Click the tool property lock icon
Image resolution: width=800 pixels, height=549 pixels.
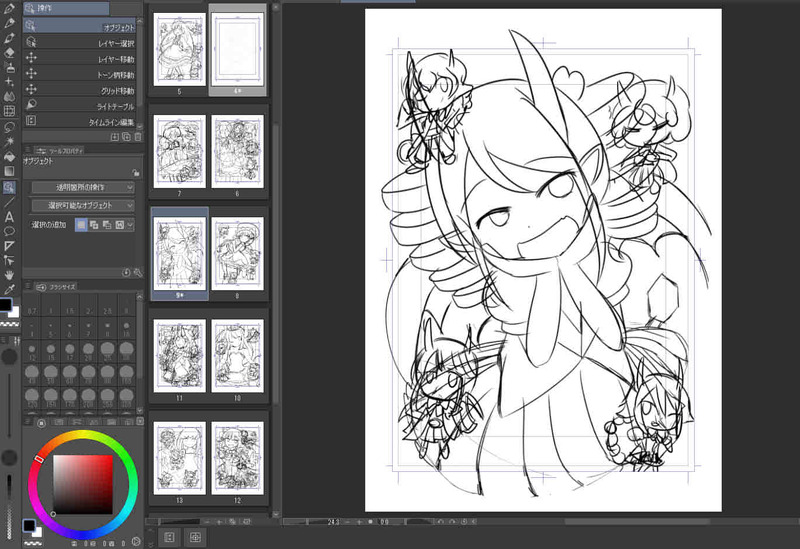tap(135, 172)
